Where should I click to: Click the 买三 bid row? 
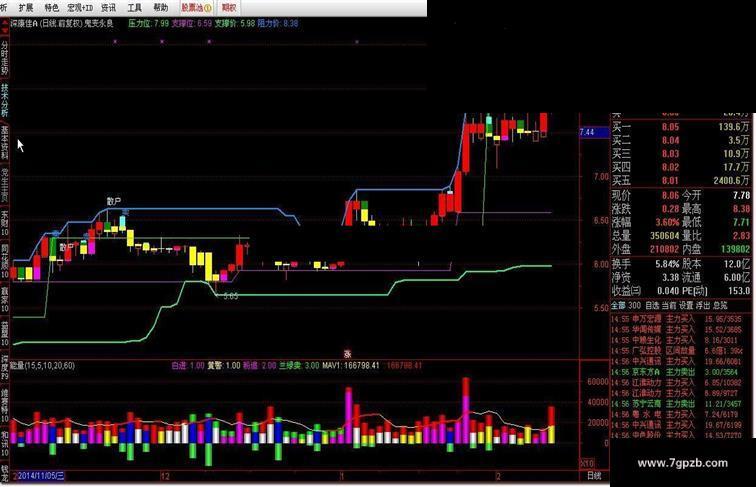[680, 154]
